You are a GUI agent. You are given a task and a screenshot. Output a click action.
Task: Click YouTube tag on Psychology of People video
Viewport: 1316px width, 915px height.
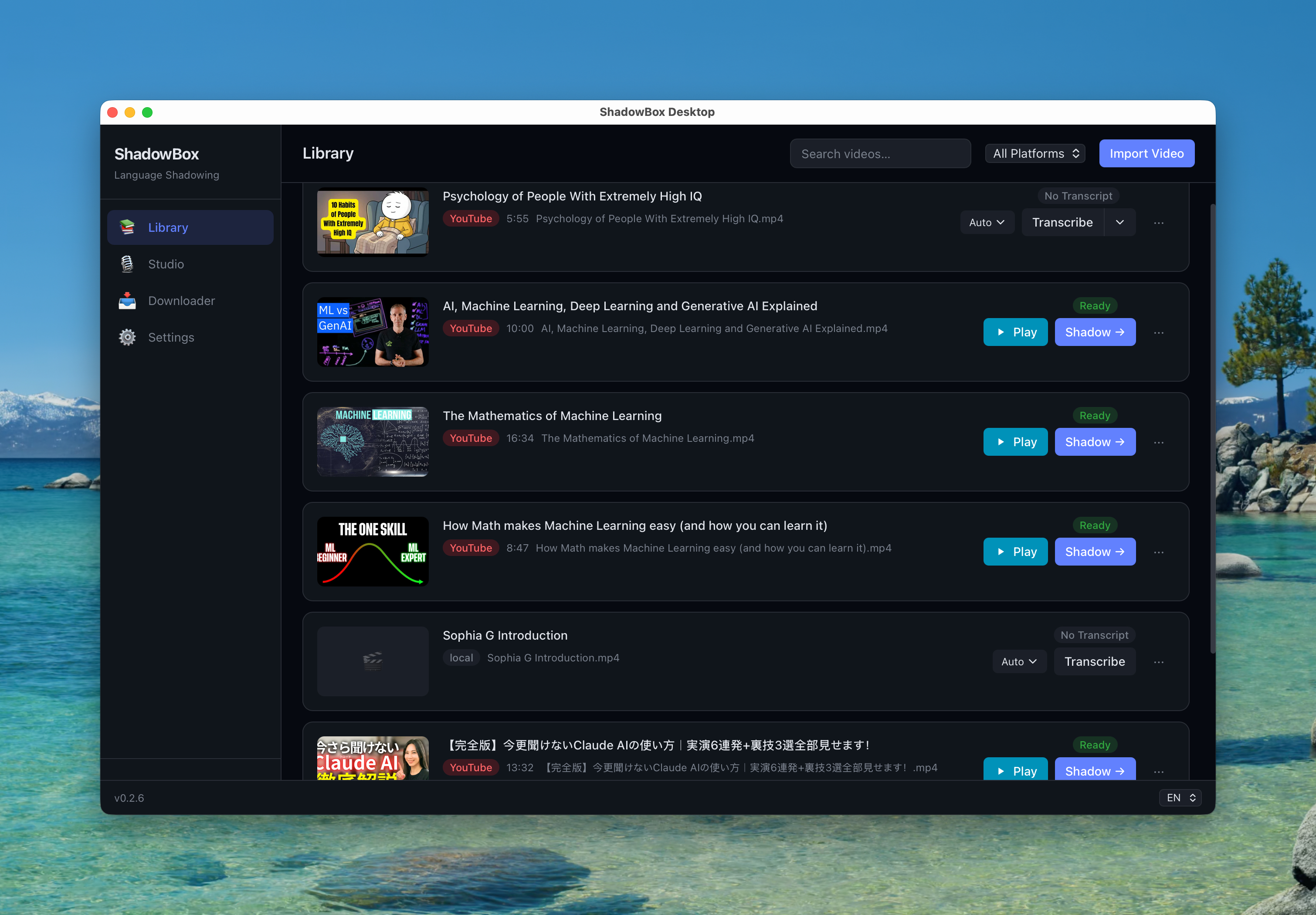(x=471, y=218)
